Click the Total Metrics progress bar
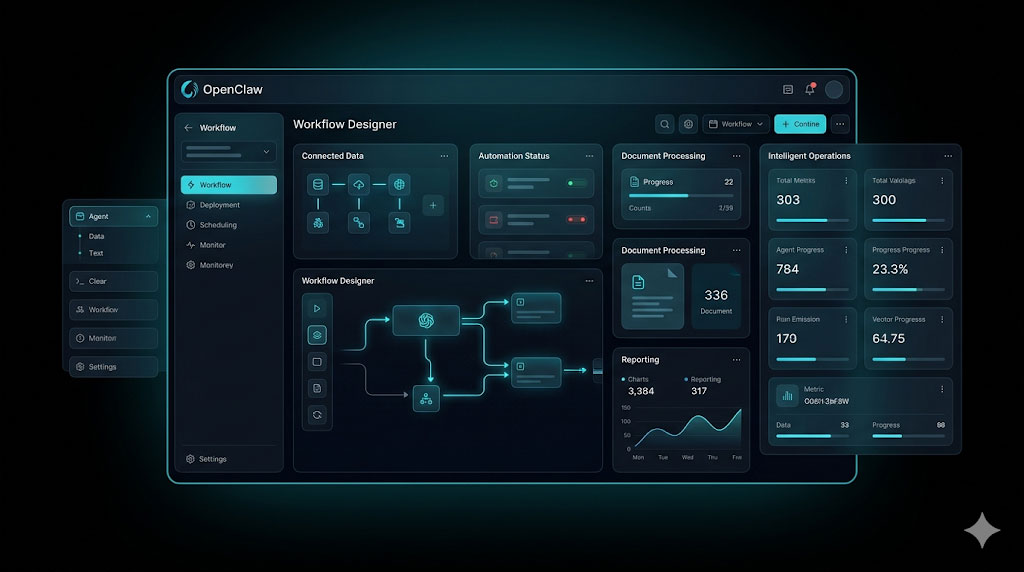 click(815, 220)
